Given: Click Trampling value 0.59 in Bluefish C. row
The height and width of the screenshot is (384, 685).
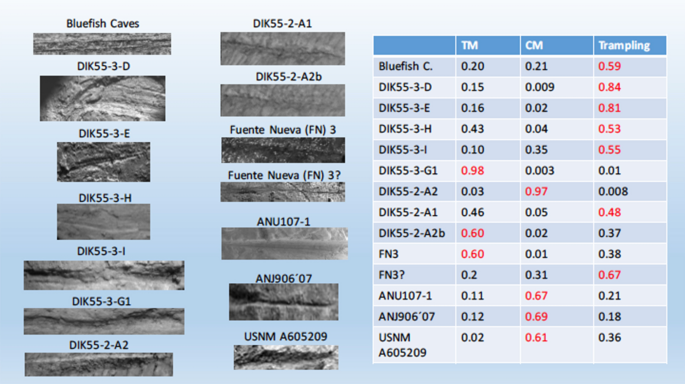Looking at the screenshot, I should pyautogui.click(x=609, y=66).
